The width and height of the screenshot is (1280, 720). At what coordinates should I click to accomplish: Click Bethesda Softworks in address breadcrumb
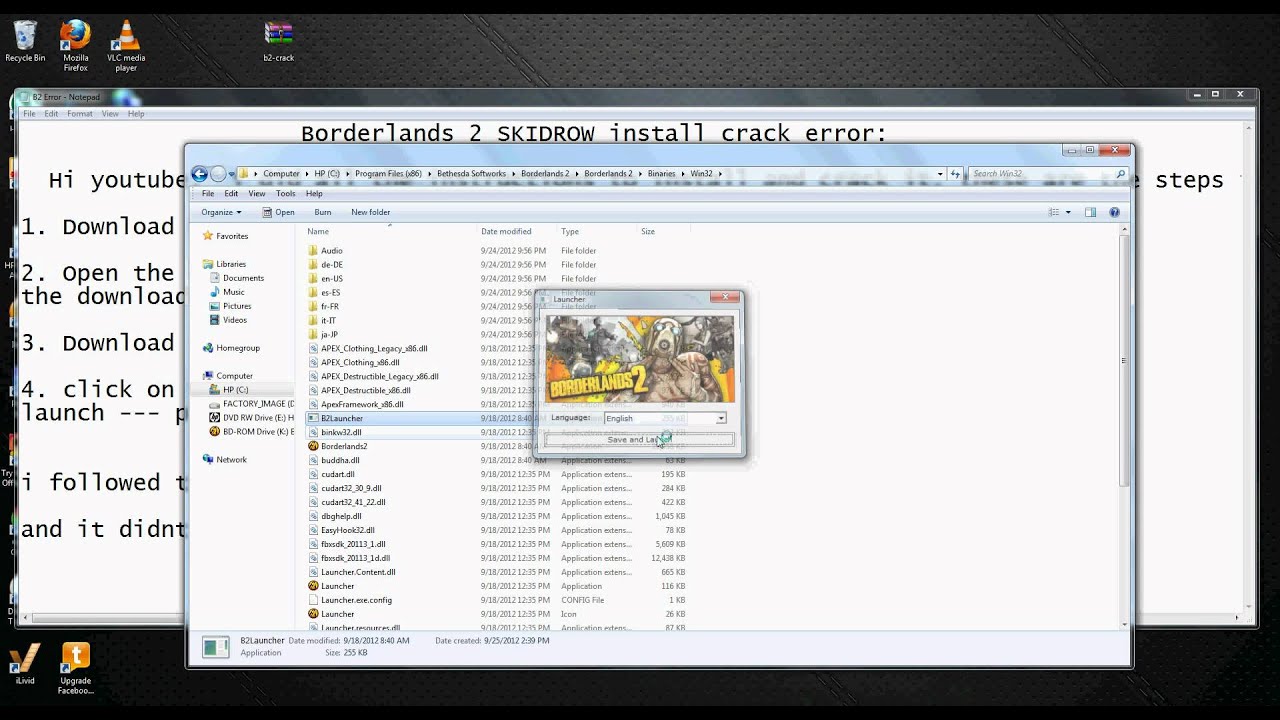pyautogui.click(x=471, y=174)
